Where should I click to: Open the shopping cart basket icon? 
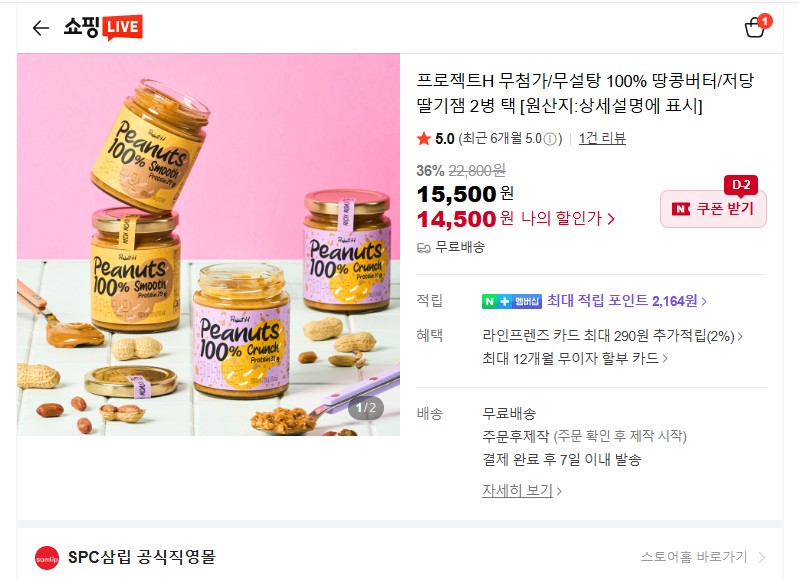point(757,26)
